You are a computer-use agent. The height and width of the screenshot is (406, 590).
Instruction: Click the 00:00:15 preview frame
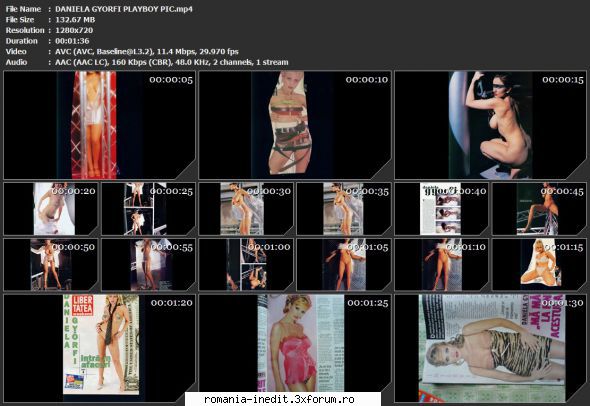coord(490,125)
